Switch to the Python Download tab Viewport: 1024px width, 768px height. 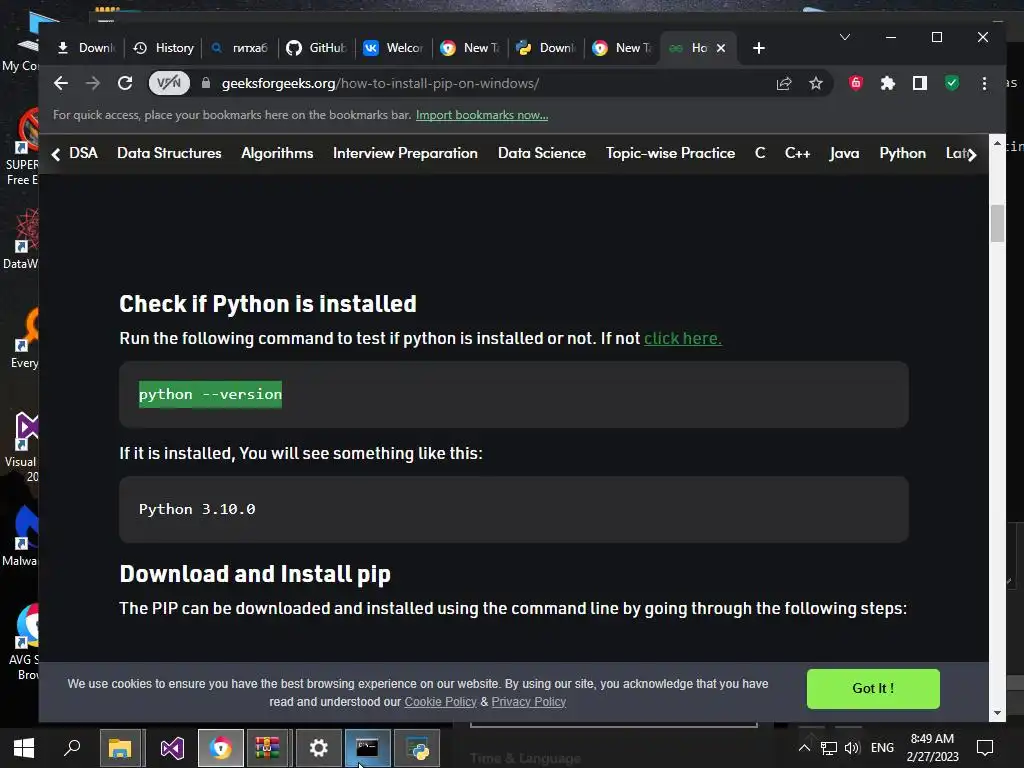(546, 48)
